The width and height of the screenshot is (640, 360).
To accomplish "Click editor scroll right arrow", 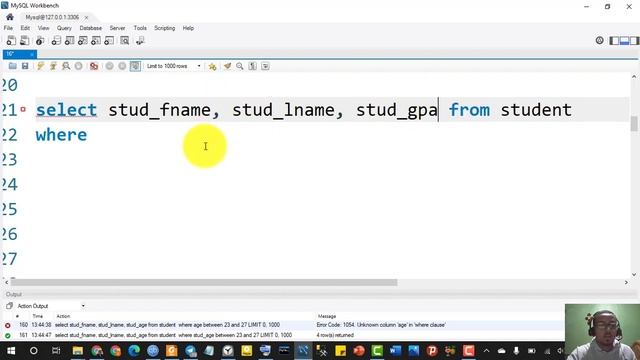I will [626, 282].
